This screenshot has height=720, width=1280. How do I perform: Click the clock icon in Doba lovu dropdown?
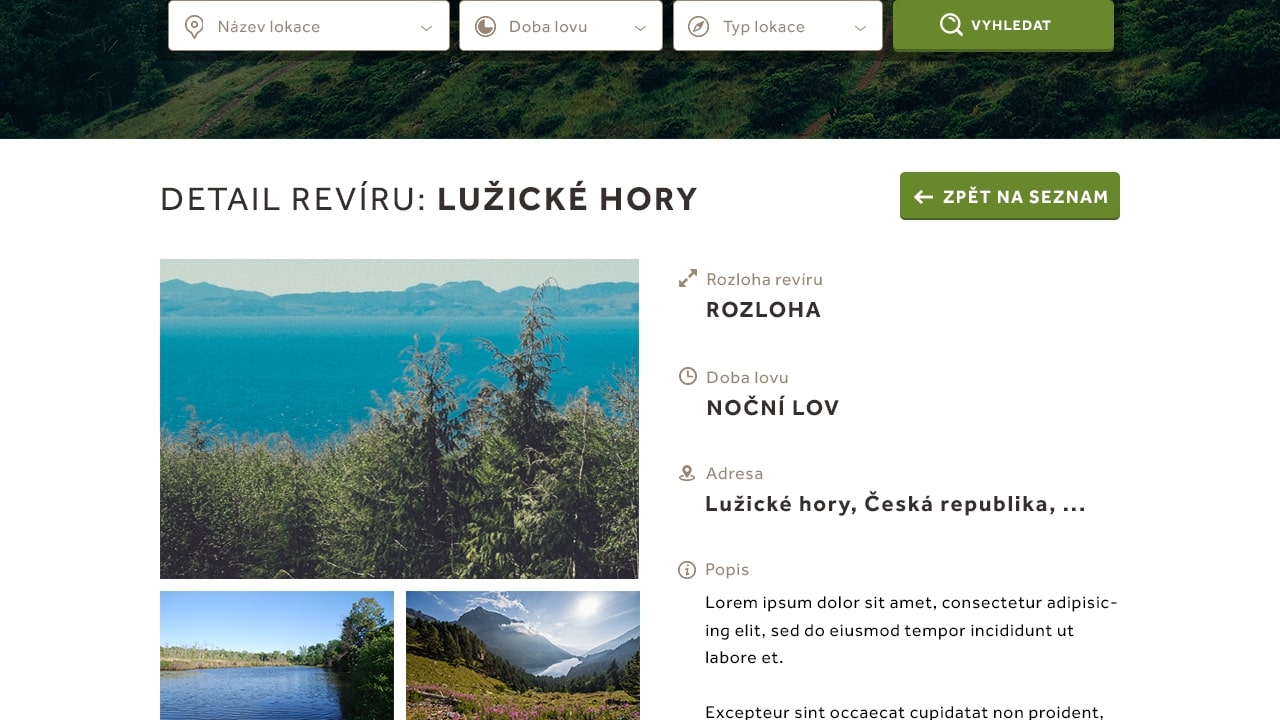pos(486,27)
